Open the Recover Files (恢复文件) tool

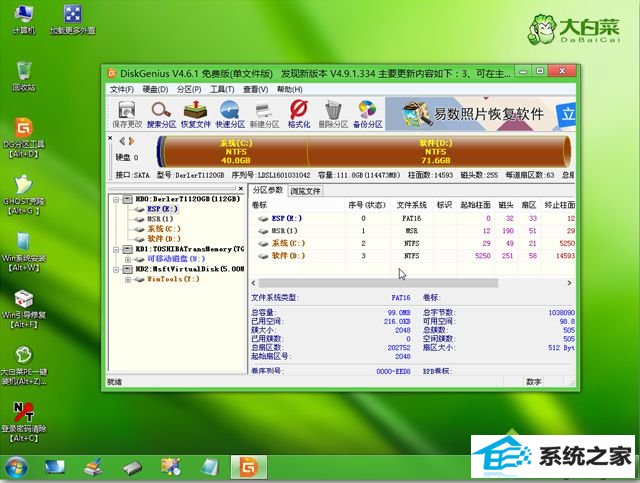196,114
